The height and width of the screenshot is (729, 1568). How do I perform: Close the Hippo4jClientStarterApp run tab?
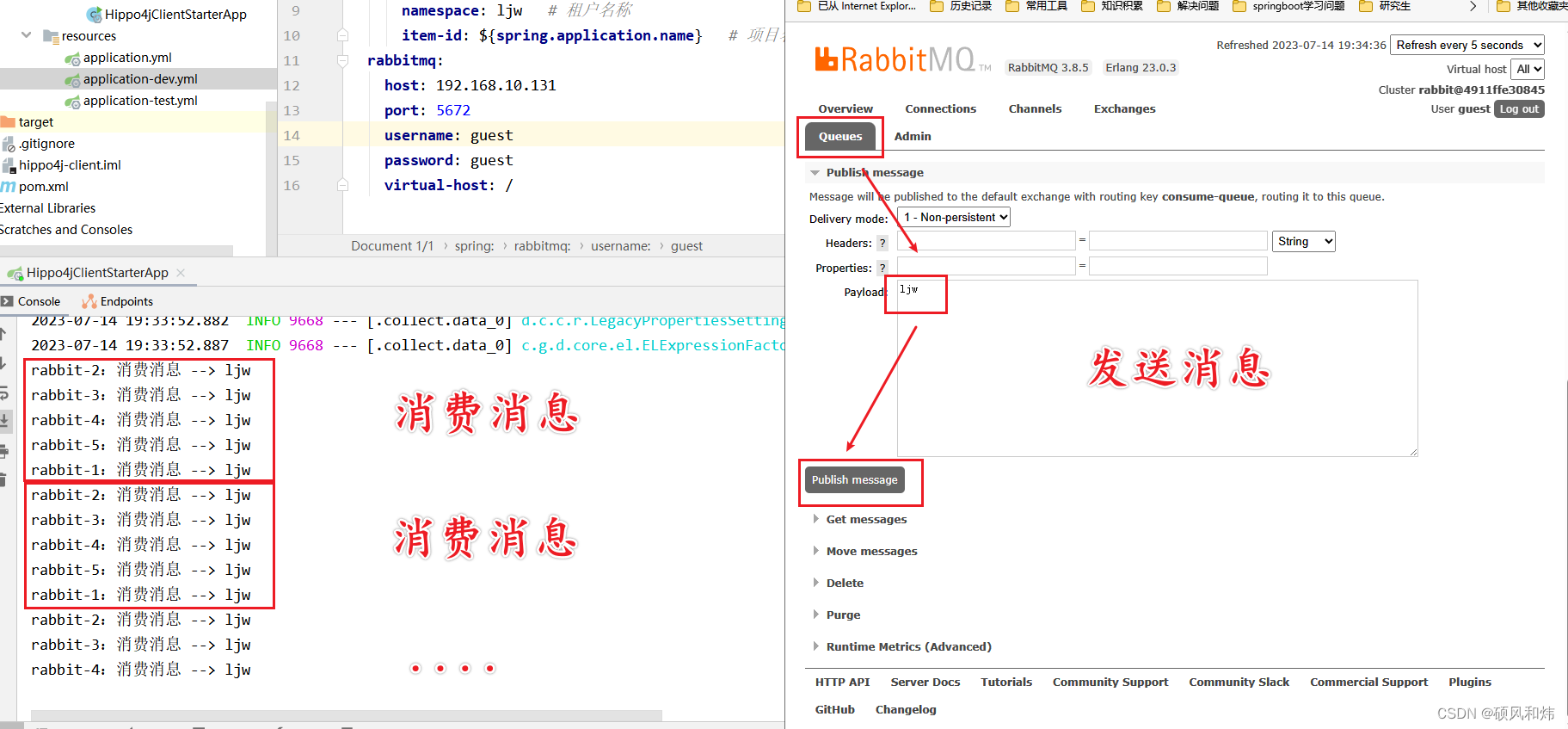181,273
